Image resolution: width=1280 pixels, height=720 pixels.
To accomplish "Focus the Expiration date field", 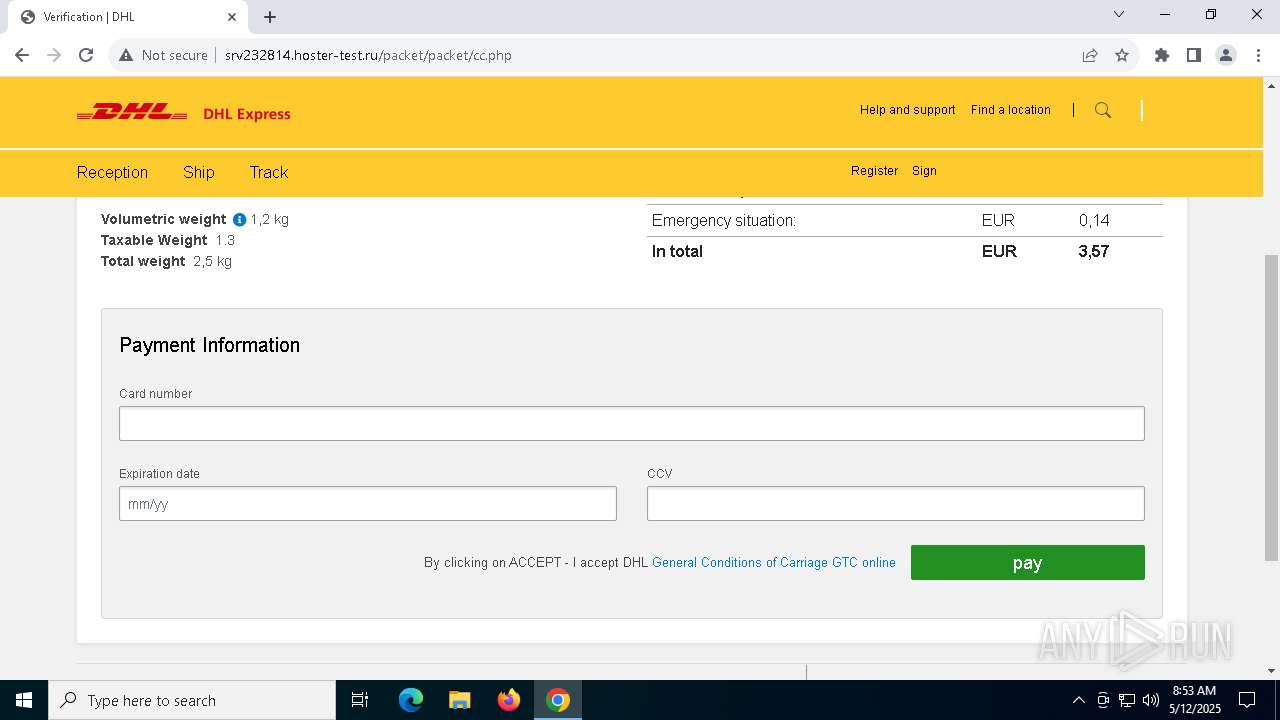I will [368, 503].
